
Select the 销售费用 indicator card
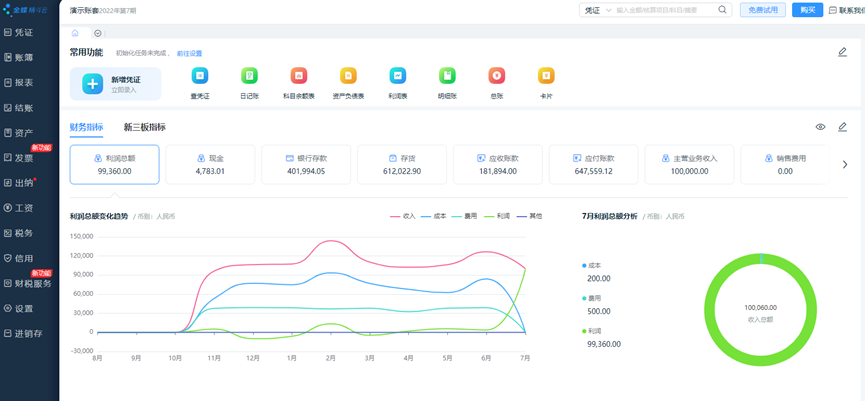(785, 164)
